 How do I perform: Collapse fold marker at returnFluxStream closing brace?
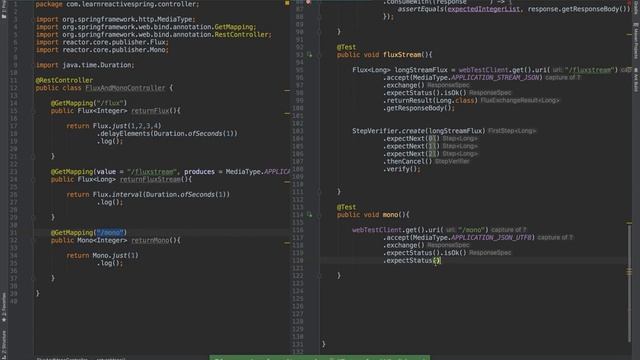[33, 217]
